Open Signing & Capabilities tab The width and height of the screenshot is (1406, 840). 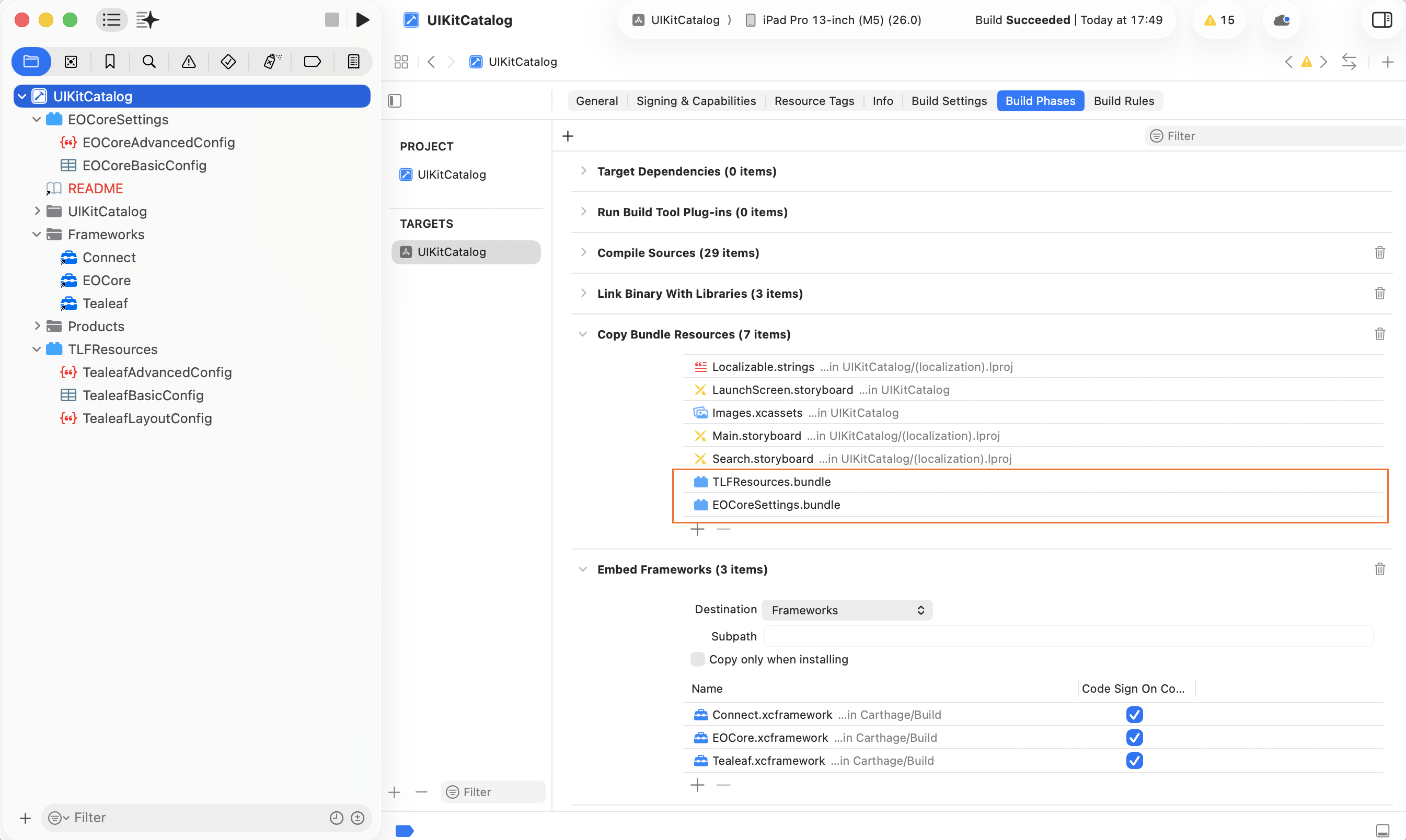pyautogui.click(x=696, y=101)
